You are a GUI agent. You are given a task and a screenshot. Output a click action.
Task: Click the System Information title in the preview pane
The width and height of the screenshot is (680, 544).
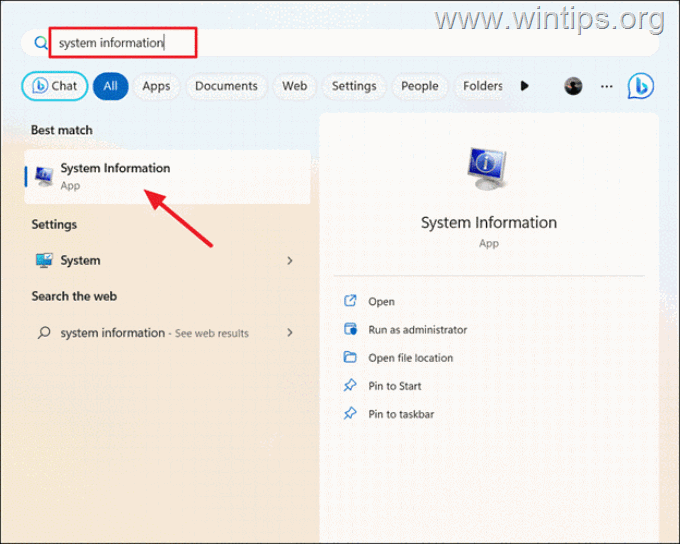pyautogui.click(x=489, y=223)
